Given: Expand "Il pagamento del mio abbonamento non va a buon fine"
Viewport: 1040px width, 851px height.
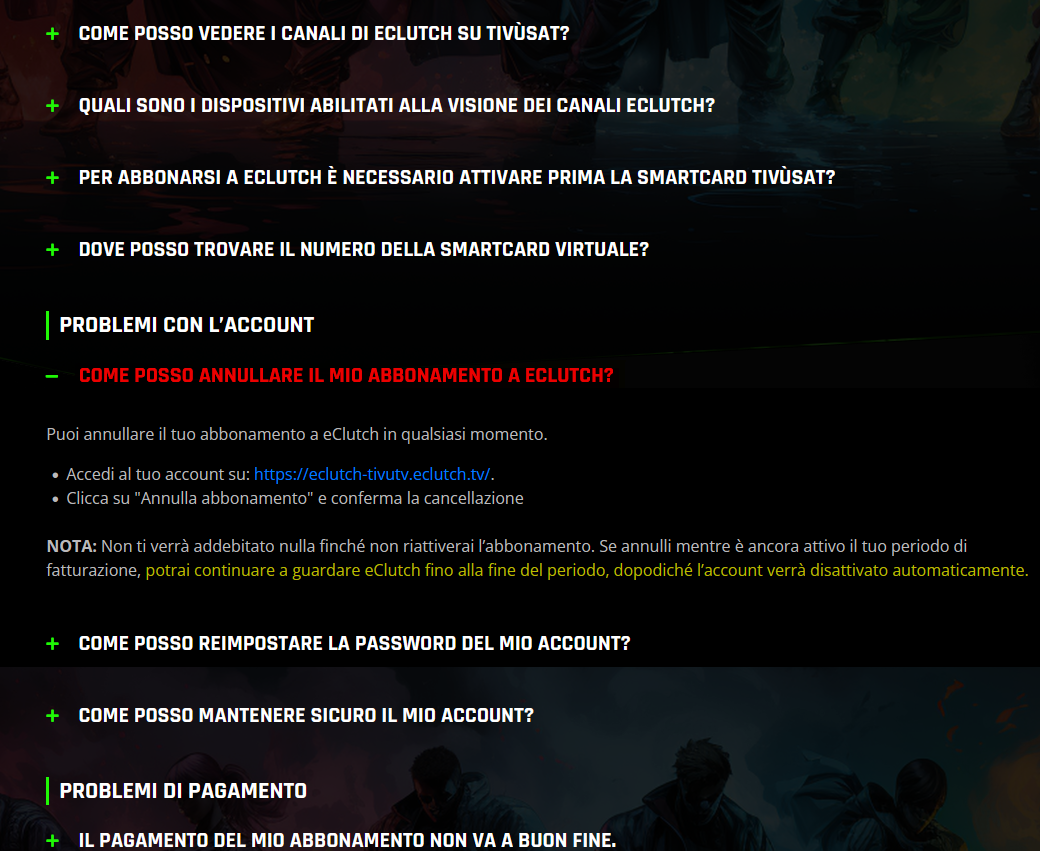Looking at the screenshot, I should pyautogui.click(x=347, y=840).
